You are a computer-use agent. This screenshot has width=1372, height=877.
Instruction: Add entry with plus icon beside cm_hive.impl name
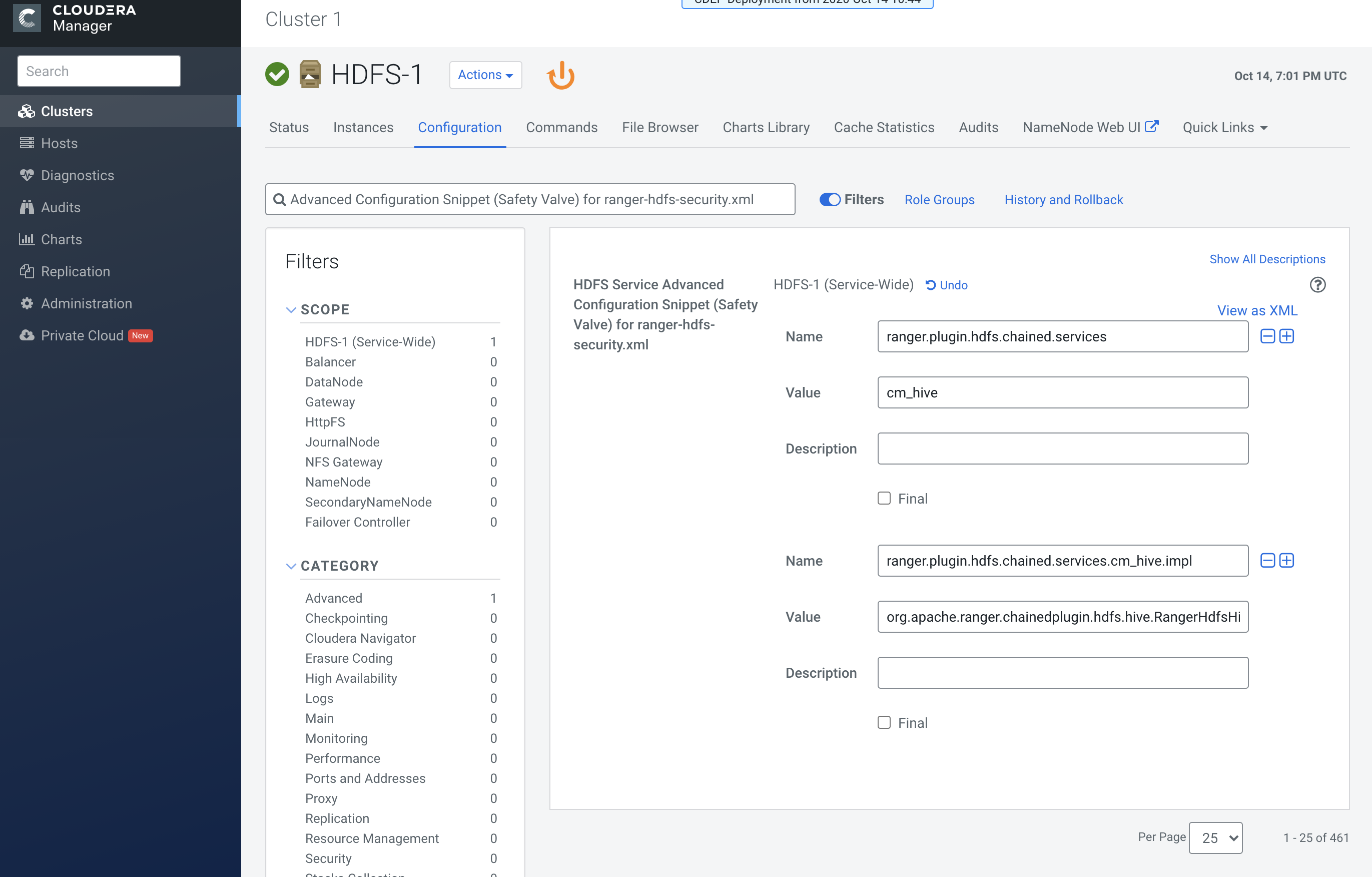(1286, 561)
